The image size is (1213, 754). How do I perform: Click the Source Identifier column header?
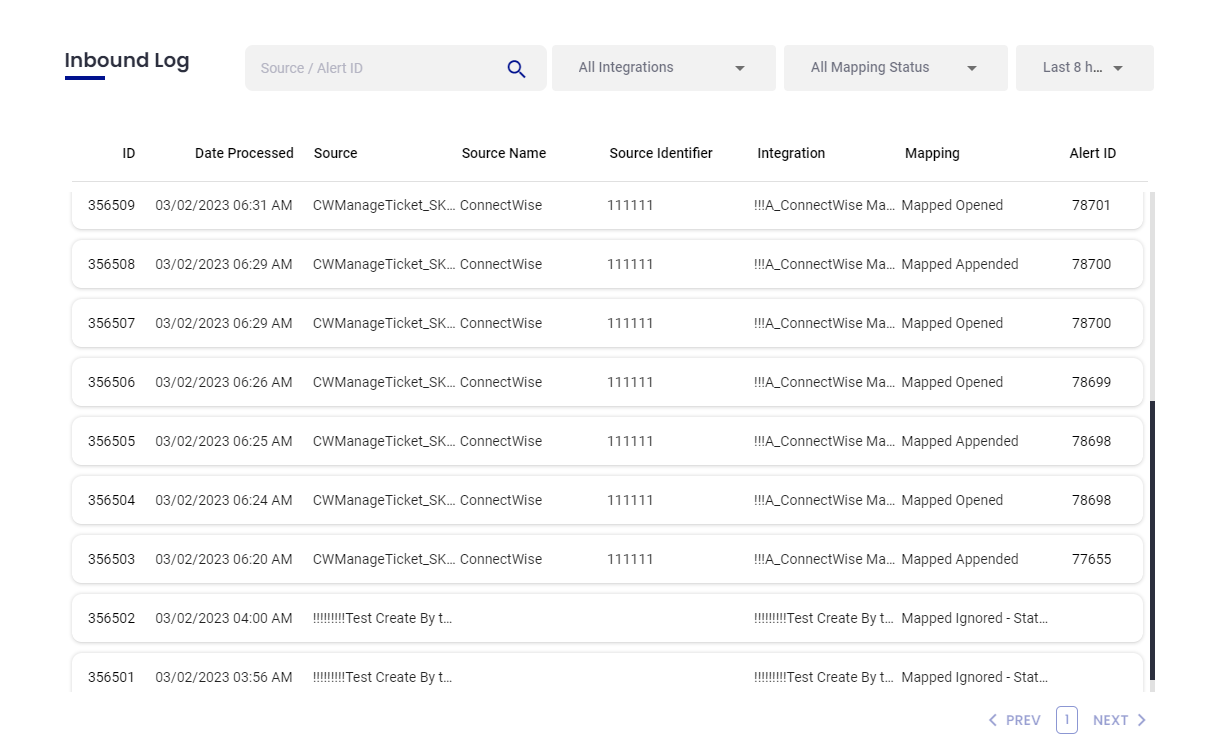661,153
